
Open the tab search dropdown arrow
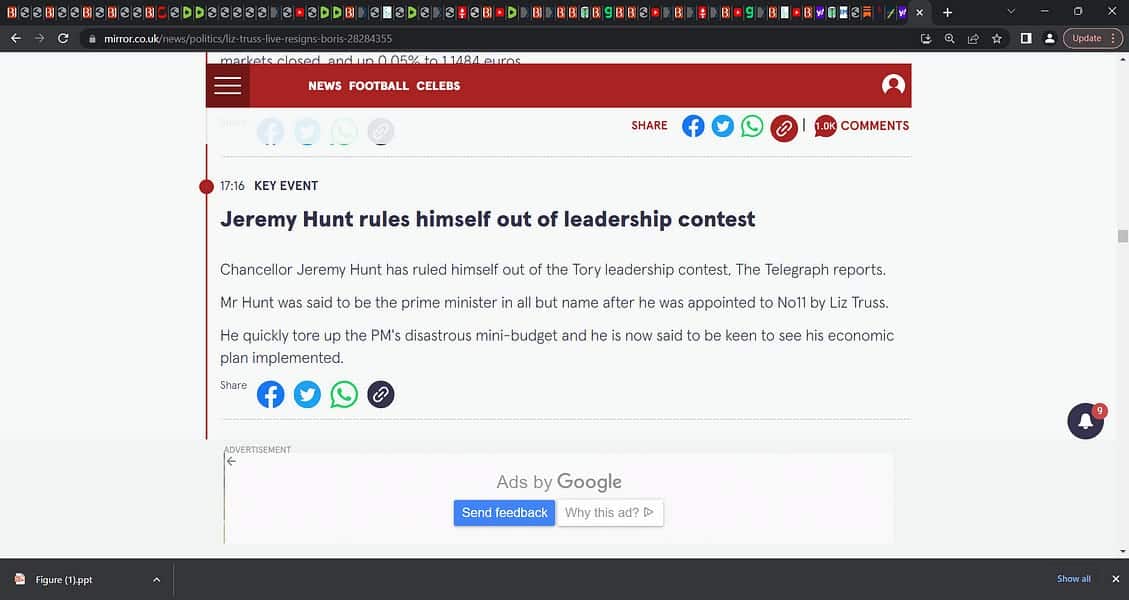click(x=1011, y=12)
